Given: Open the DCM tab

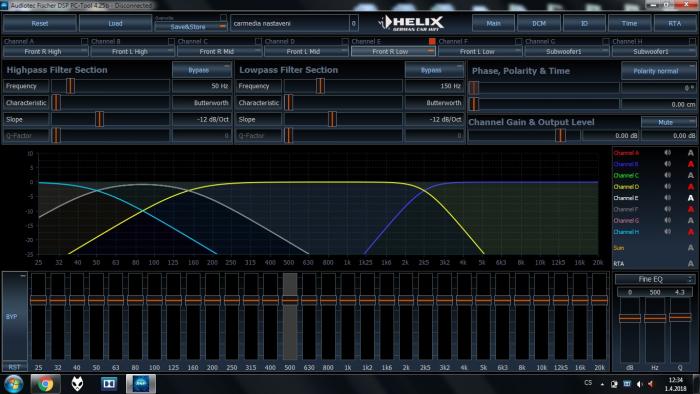Looking at the screenshot, I should (539, 23).
